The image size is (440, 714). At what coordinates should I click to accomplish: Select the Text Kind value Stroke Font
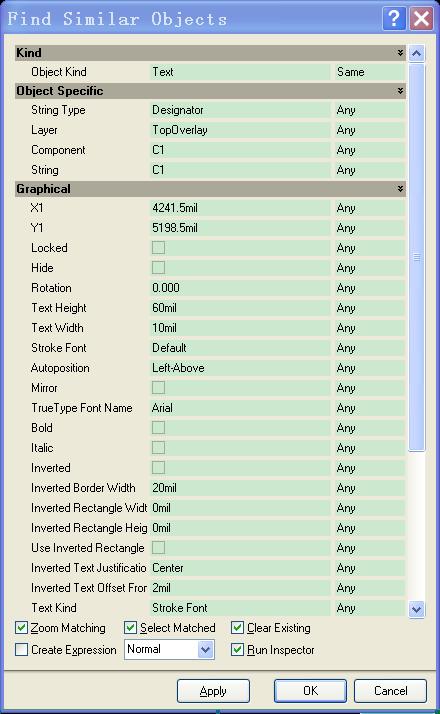click(x=240, y=608)
